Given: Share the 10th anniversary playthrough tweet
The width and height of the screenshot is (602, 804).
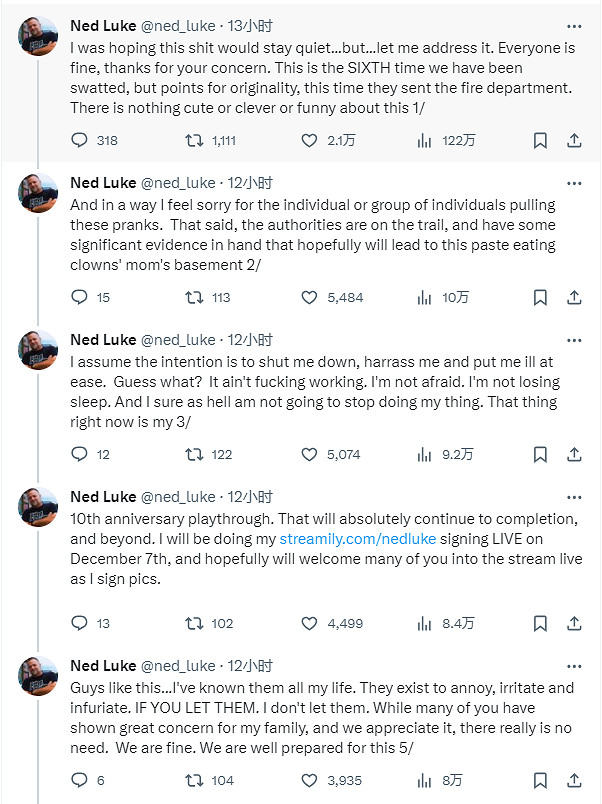Looking at the screenshot, I should [x=575, y=623].
